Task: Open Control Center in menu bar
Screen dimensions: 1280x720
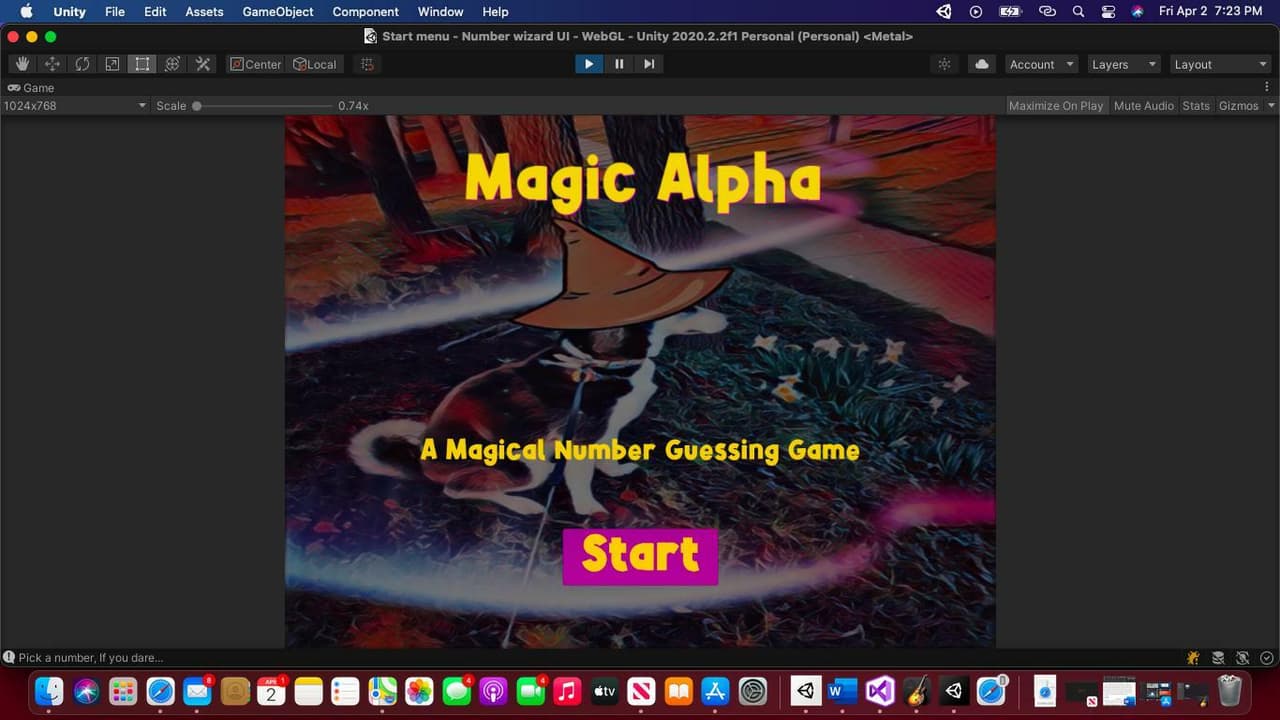Action: (1108, 12)
